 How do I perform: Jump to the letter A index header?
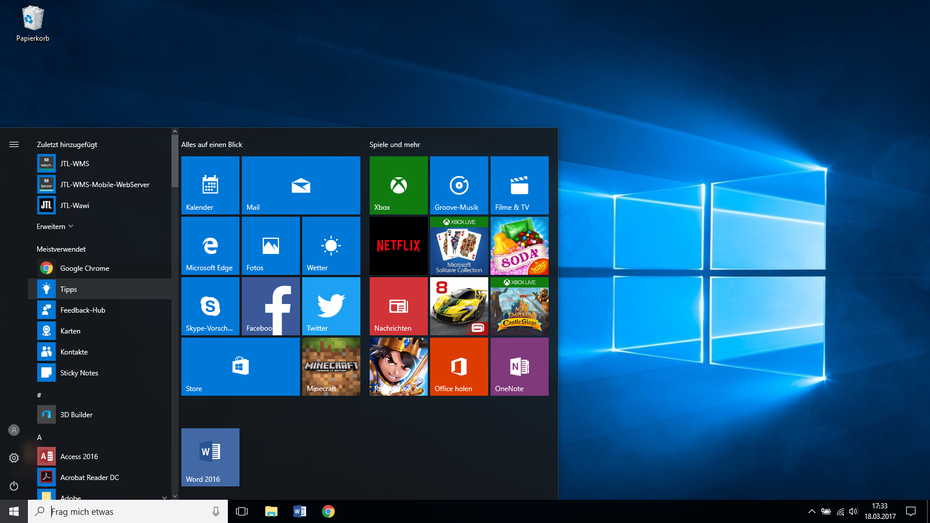[x=40, y=437]
